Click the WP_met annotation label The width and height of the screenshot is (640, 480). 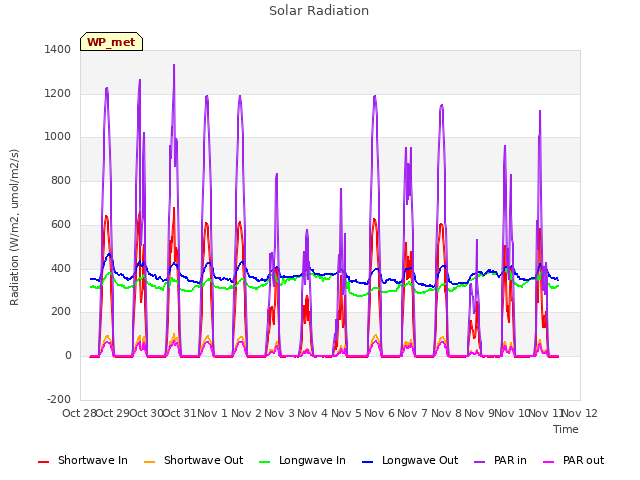111,42
